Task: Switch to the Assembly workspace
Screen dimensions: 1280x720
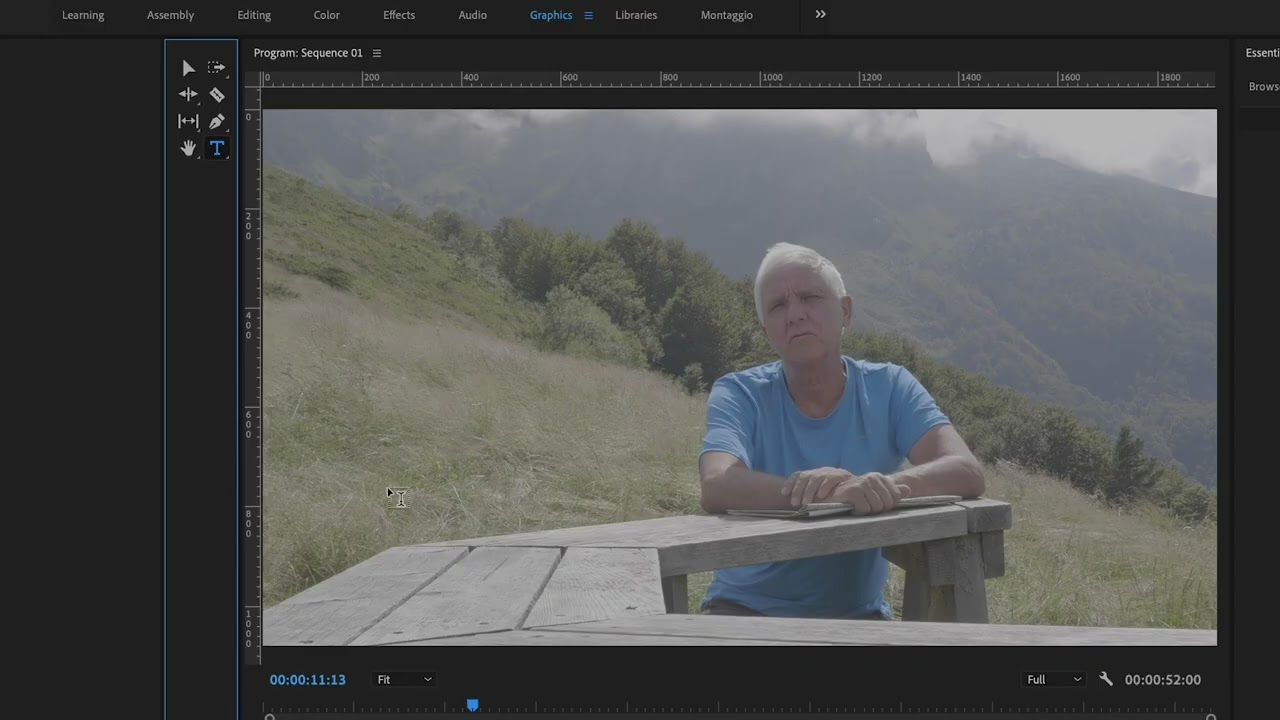Action: point(170,15)
